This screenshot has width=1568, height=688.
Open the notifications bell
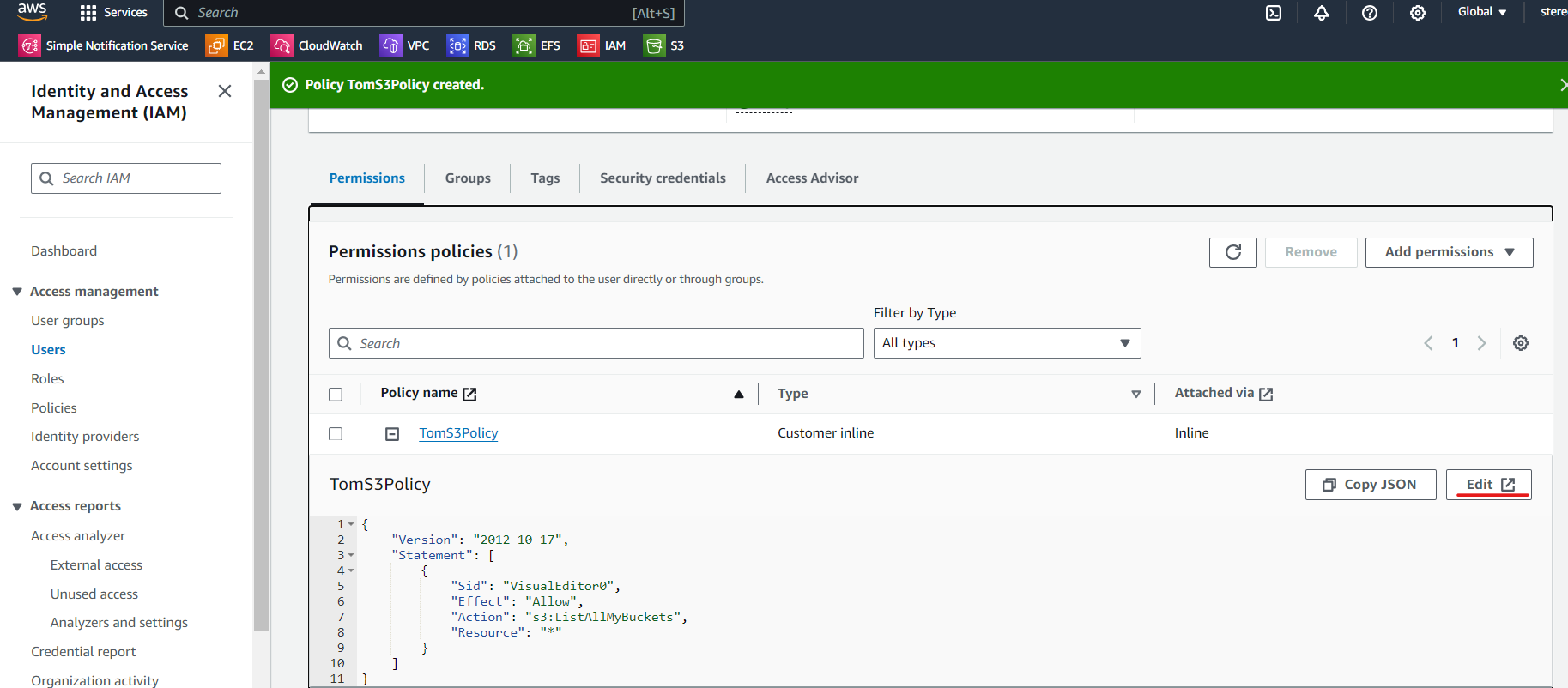point(1322,12)
